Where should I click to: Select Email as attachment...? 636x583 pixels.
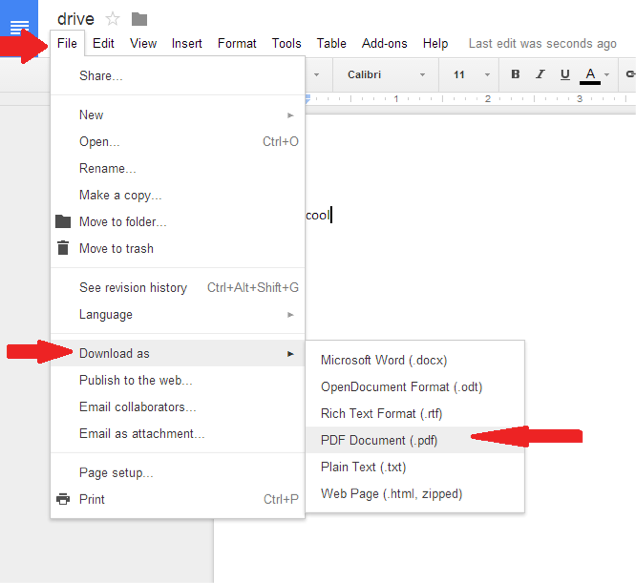(178, 434)
